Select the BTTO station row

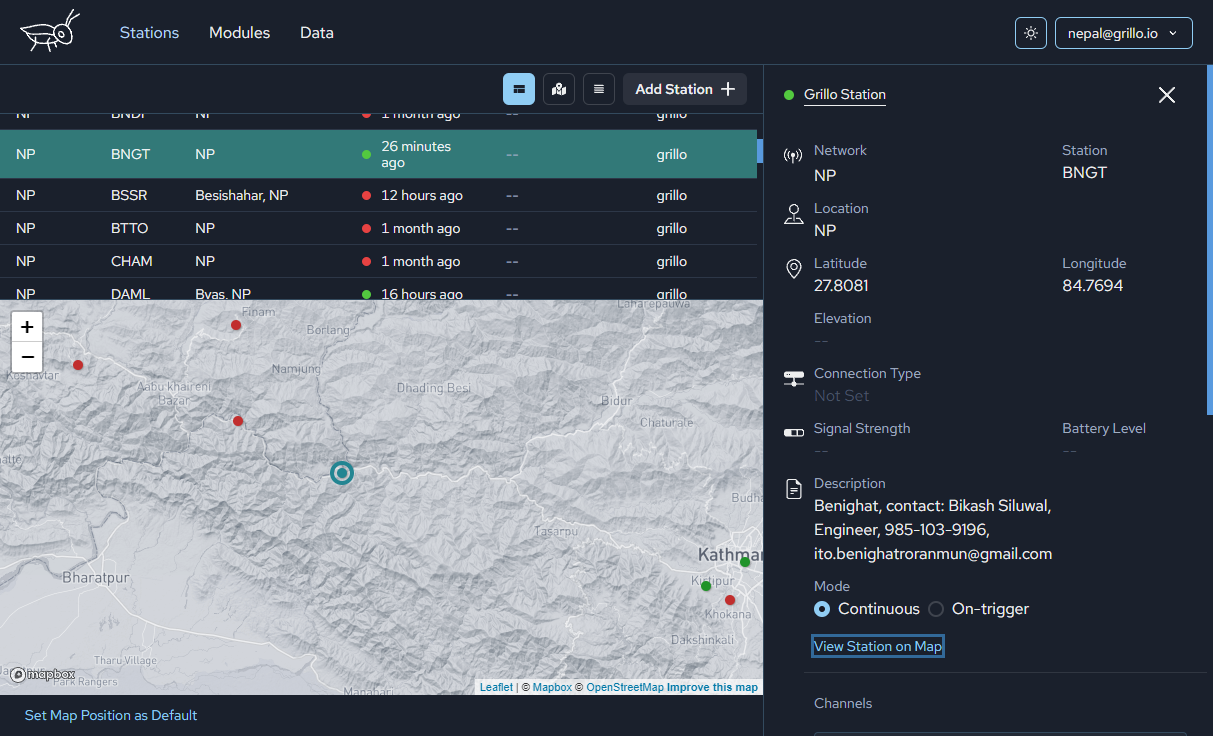378,228
